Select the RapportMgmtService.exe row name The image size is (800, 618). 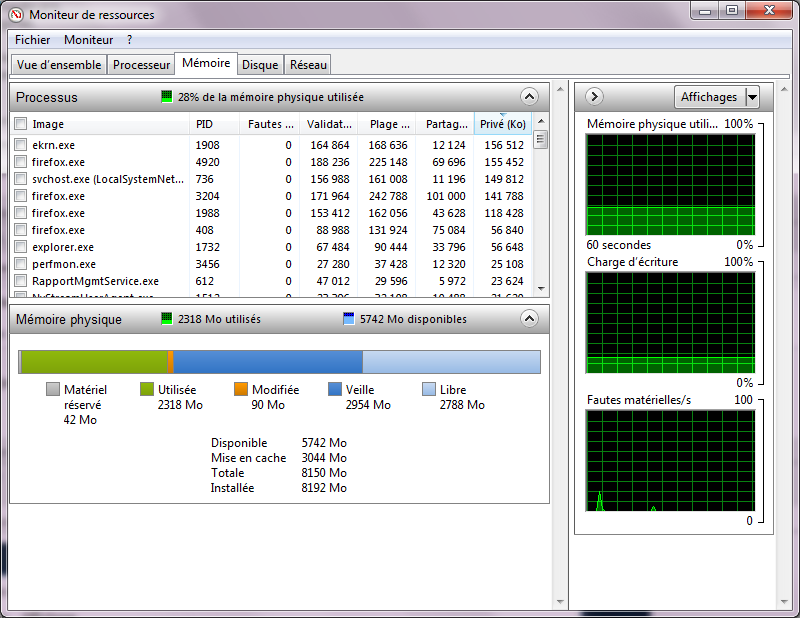pyautogui.click(x=95, y=281)
